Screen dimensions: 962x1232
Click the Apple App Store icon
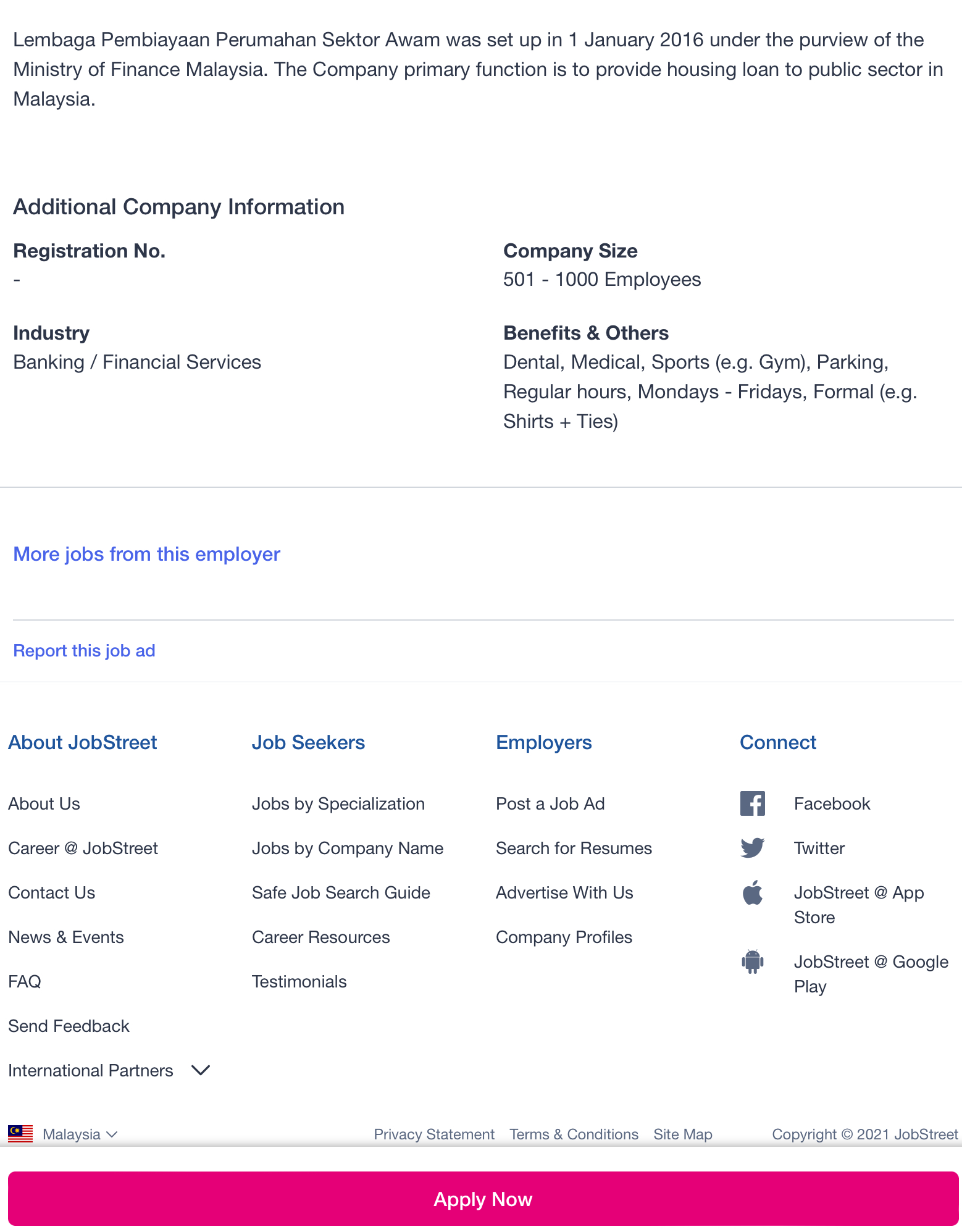click(752, 893)
